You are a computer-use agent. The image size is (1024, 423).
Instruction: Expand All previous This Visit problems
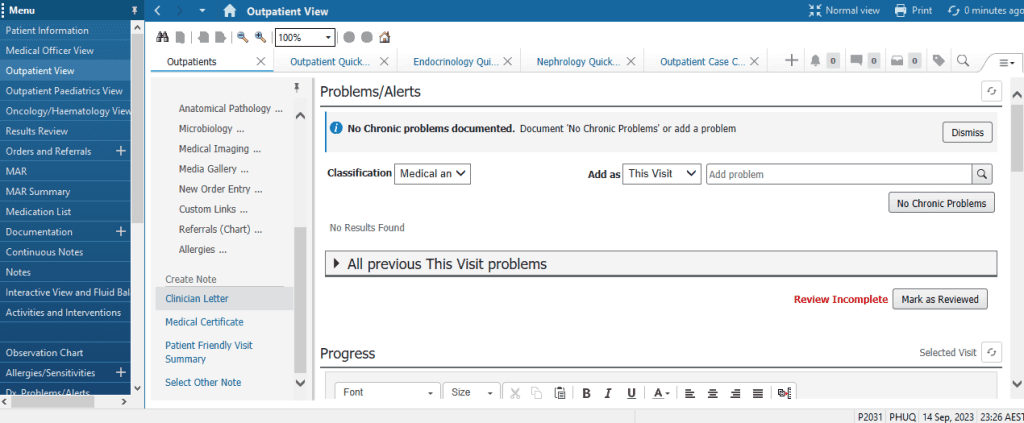pos(336,264)
